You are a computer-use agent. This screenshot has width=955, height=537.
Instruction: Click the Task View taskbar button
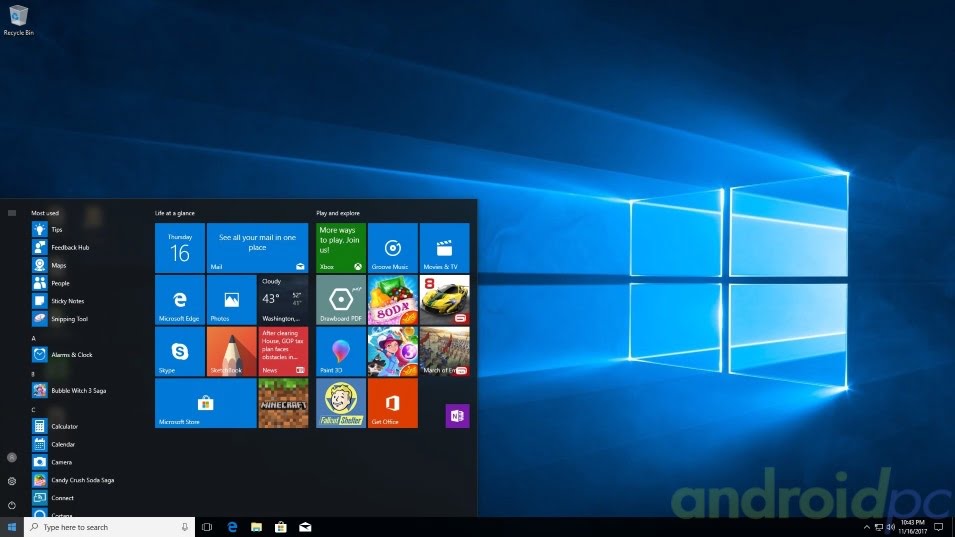[x=207, y=527]
